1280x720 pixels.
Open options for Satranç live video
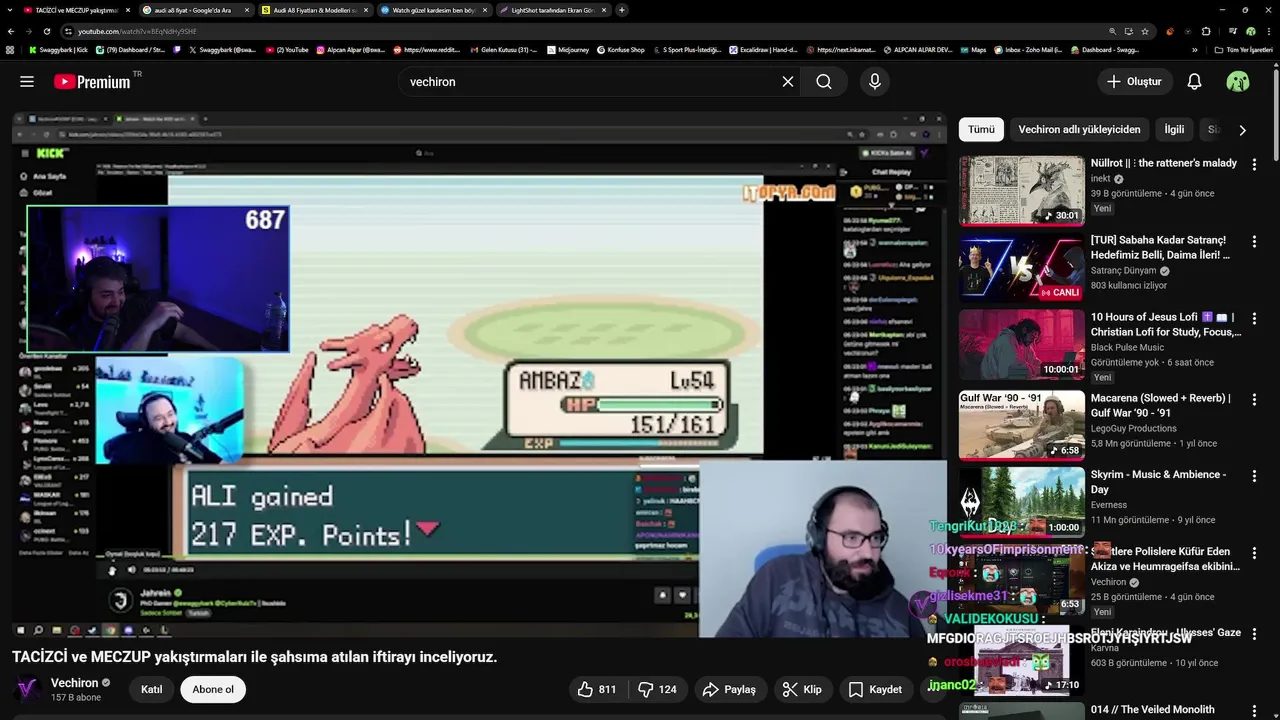pos(1254,241)
